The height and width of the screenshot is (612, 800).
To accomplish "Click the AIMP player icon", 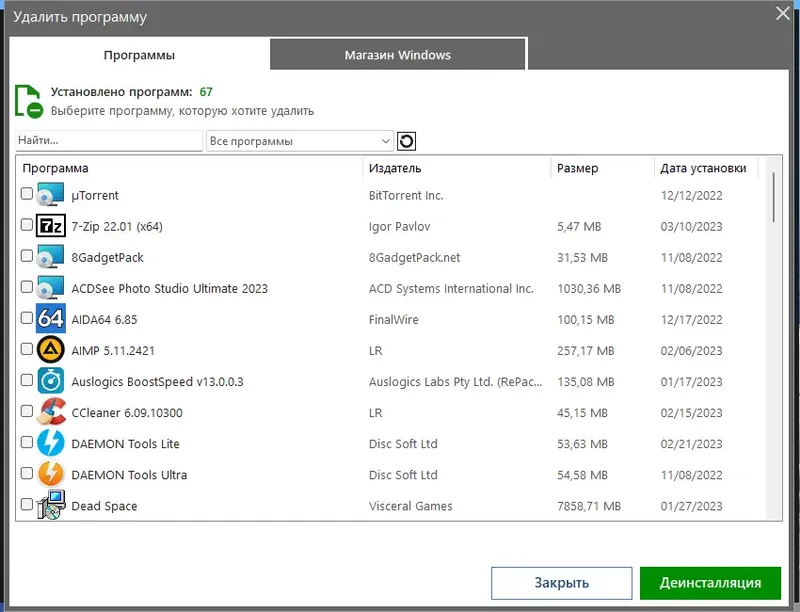I will (x=50, y=350).
